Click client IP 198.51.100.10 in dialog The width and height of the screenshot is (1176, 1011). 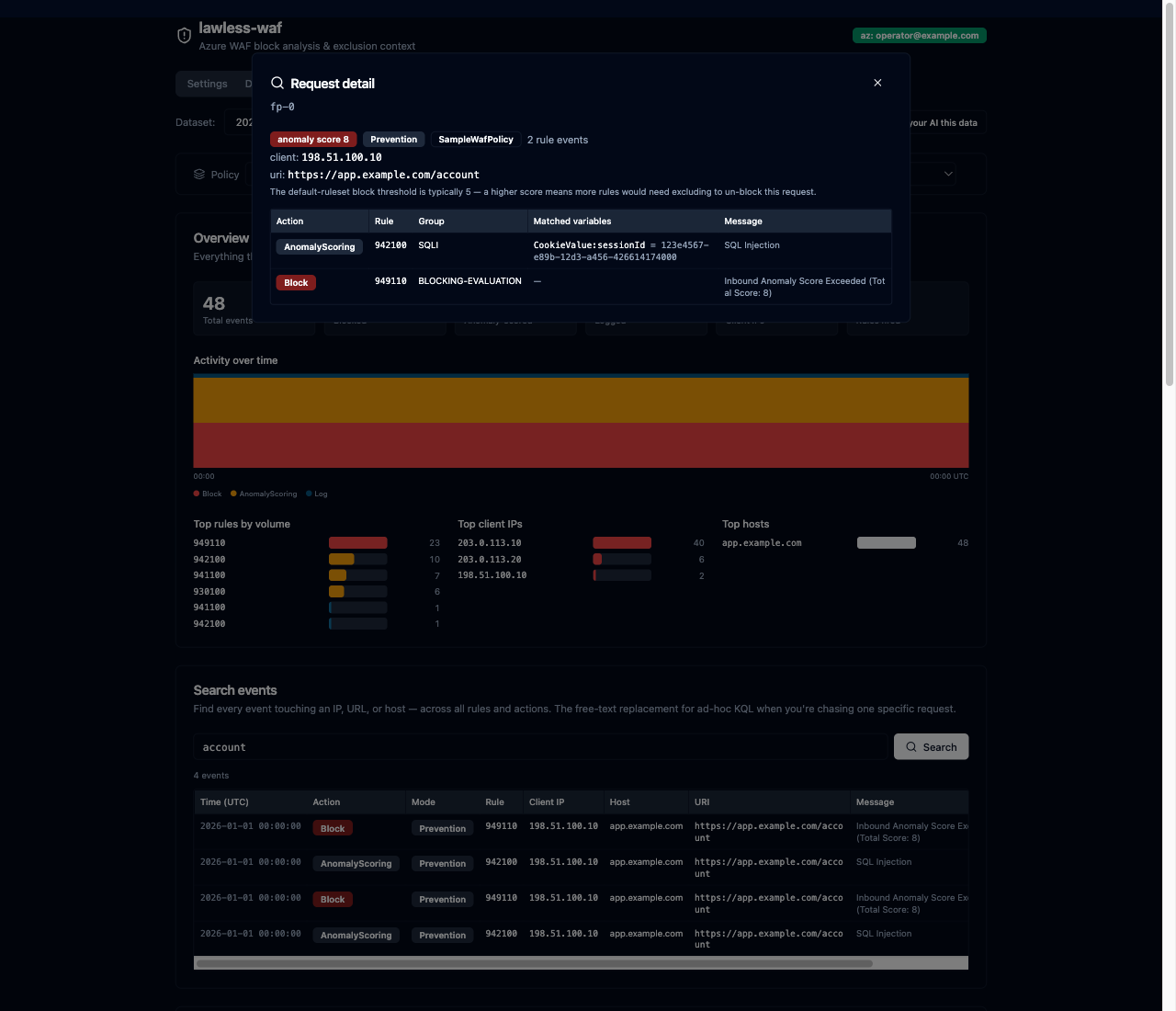point(342,157)
